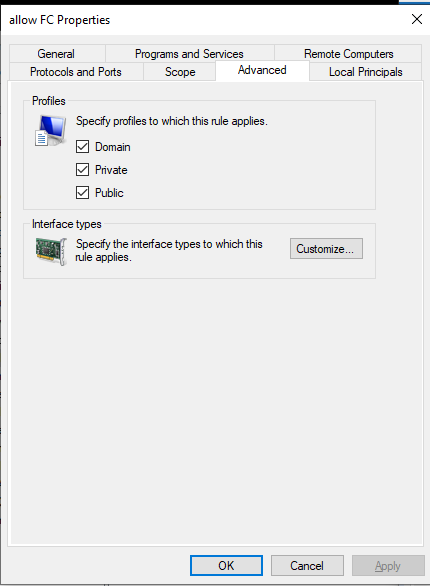Select the Advanced tab
Screen dimensions: 430x586
coord(262,70)
